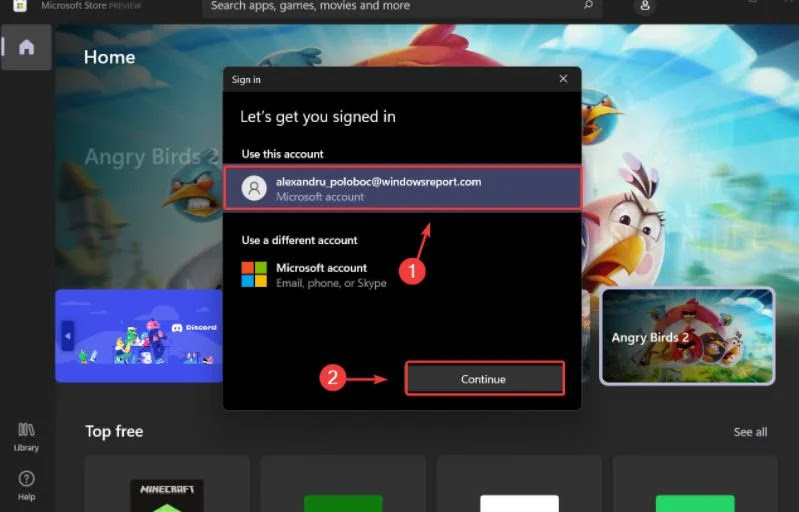Click previous arrow on Discord carousel
Image resolution: width=799 pixels, height=512 pixels.
(x=68, y=336)
